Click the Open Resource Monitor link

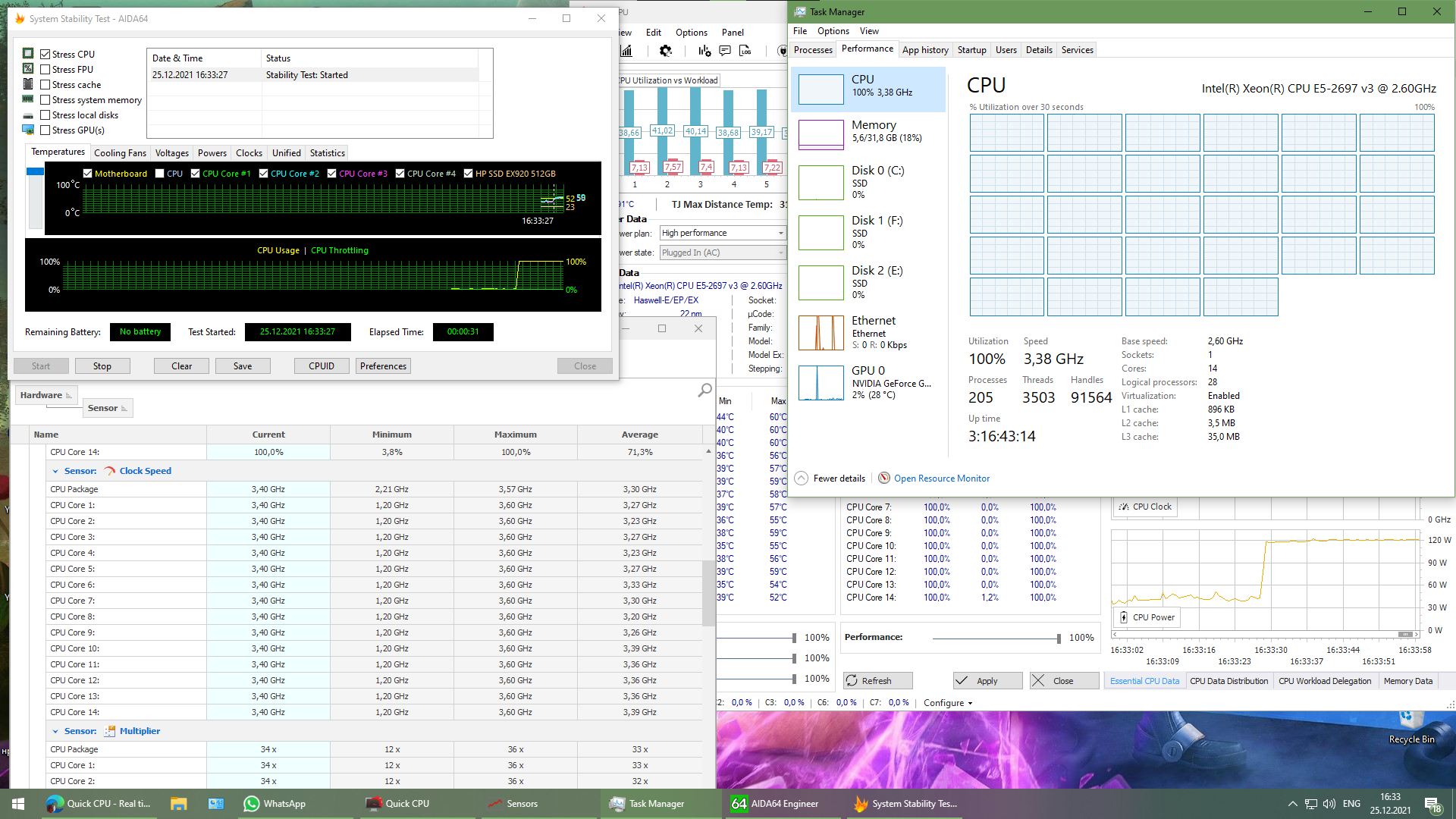pyautogui.click(x=941, y=479)
